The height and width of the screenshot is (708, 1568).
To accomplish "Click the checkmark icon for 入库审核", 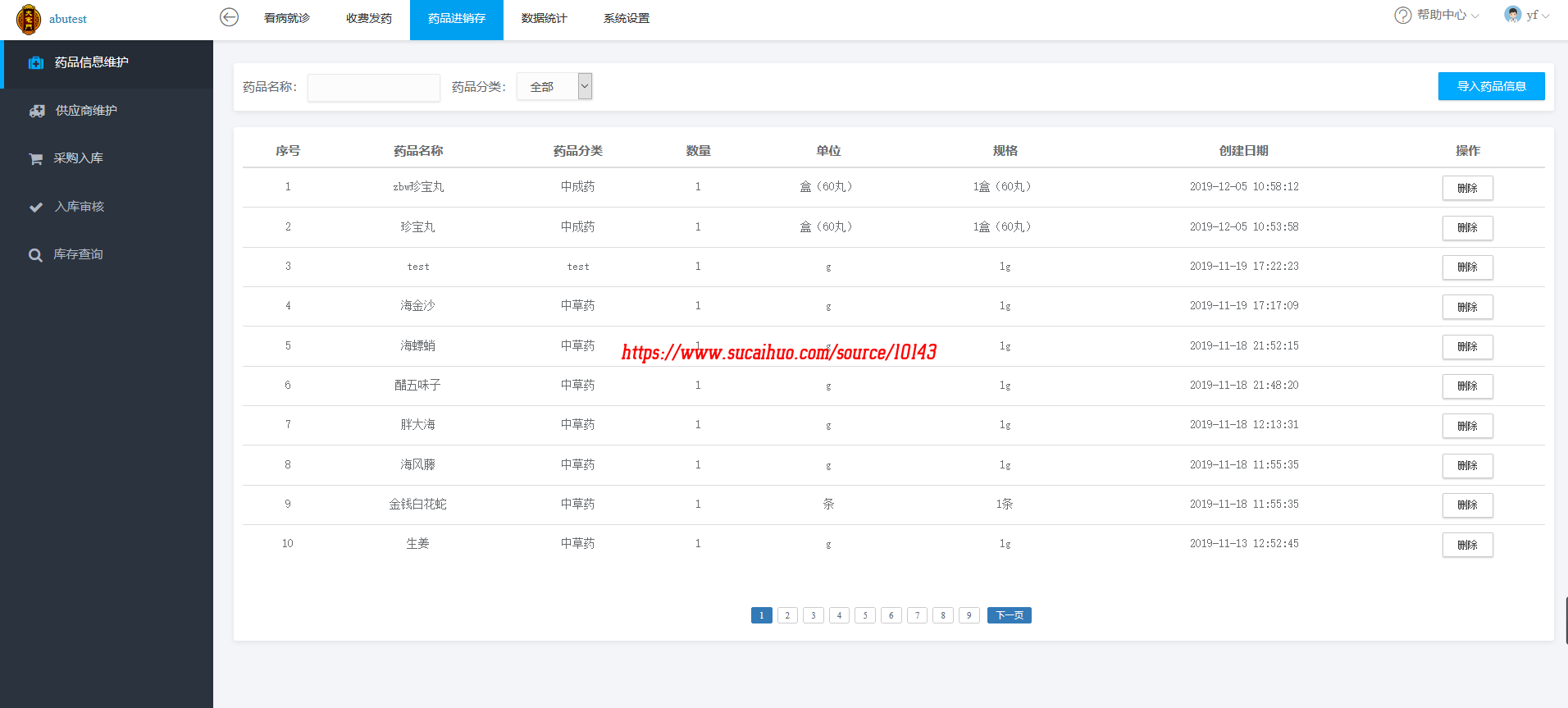I will tap(35, 207).
